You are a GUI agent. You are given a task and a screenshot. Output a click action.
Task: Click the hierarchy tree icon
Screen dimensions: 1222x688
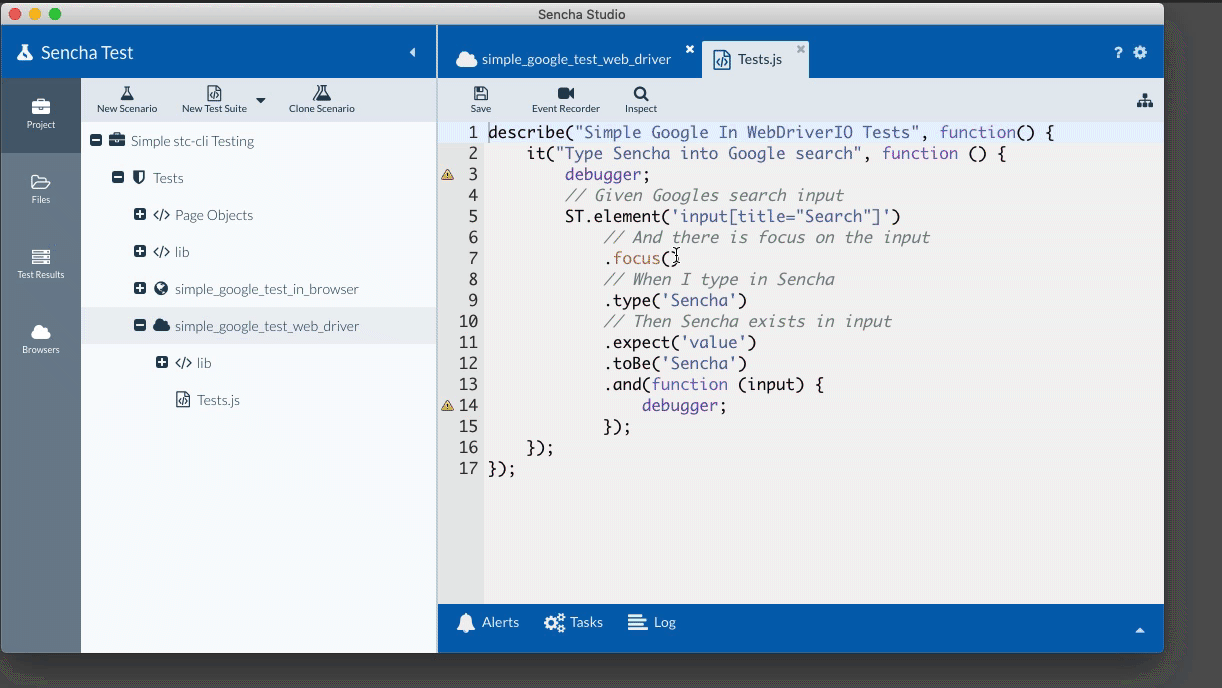[x=1145, y=100]
